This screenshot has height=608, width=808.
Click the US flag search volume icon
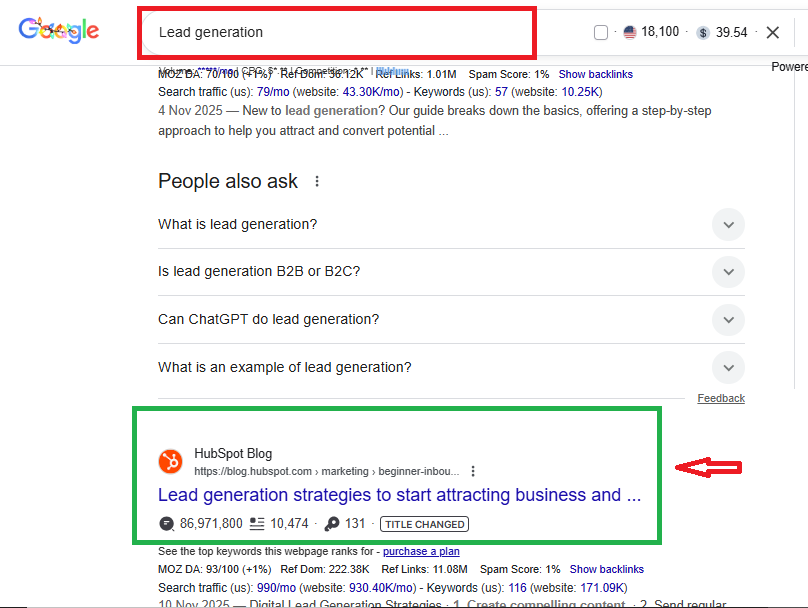[629, 31]
